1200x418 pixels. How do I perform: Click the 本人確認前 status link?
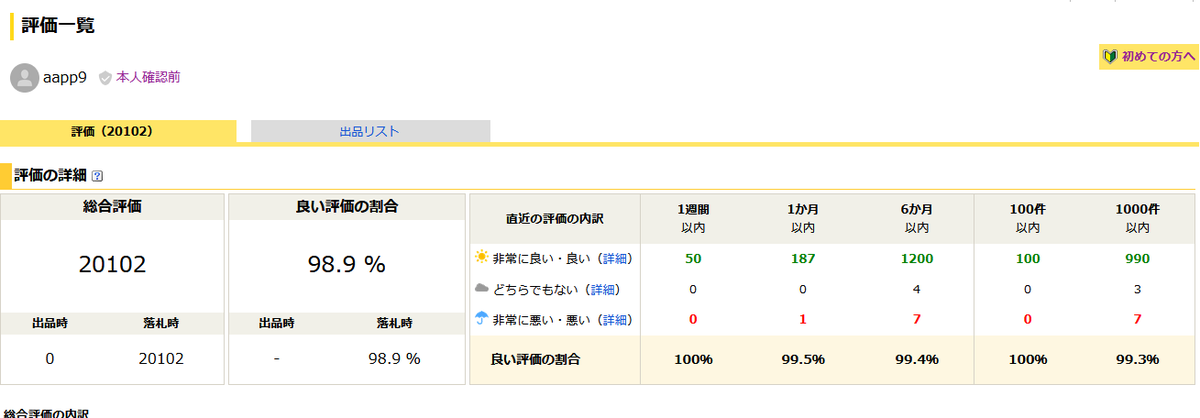point(148,77)
